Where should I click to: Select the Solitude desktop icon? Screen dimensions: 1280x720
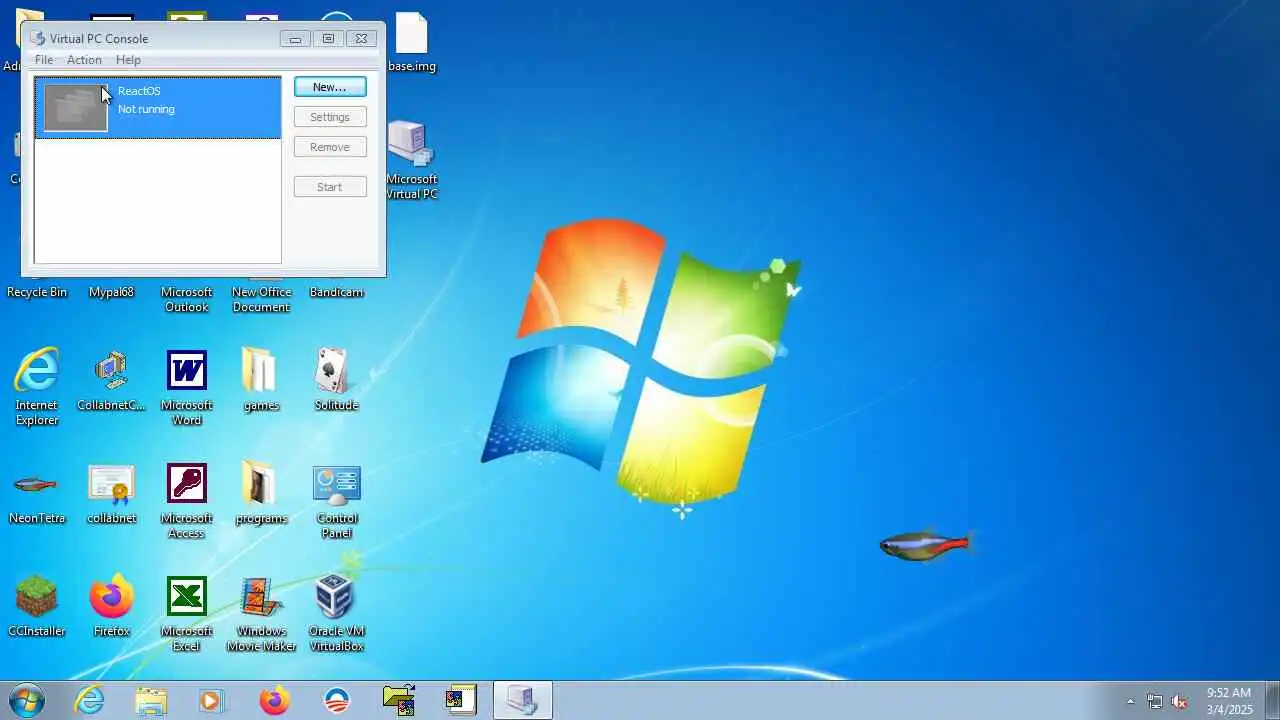tap(336, 381)
